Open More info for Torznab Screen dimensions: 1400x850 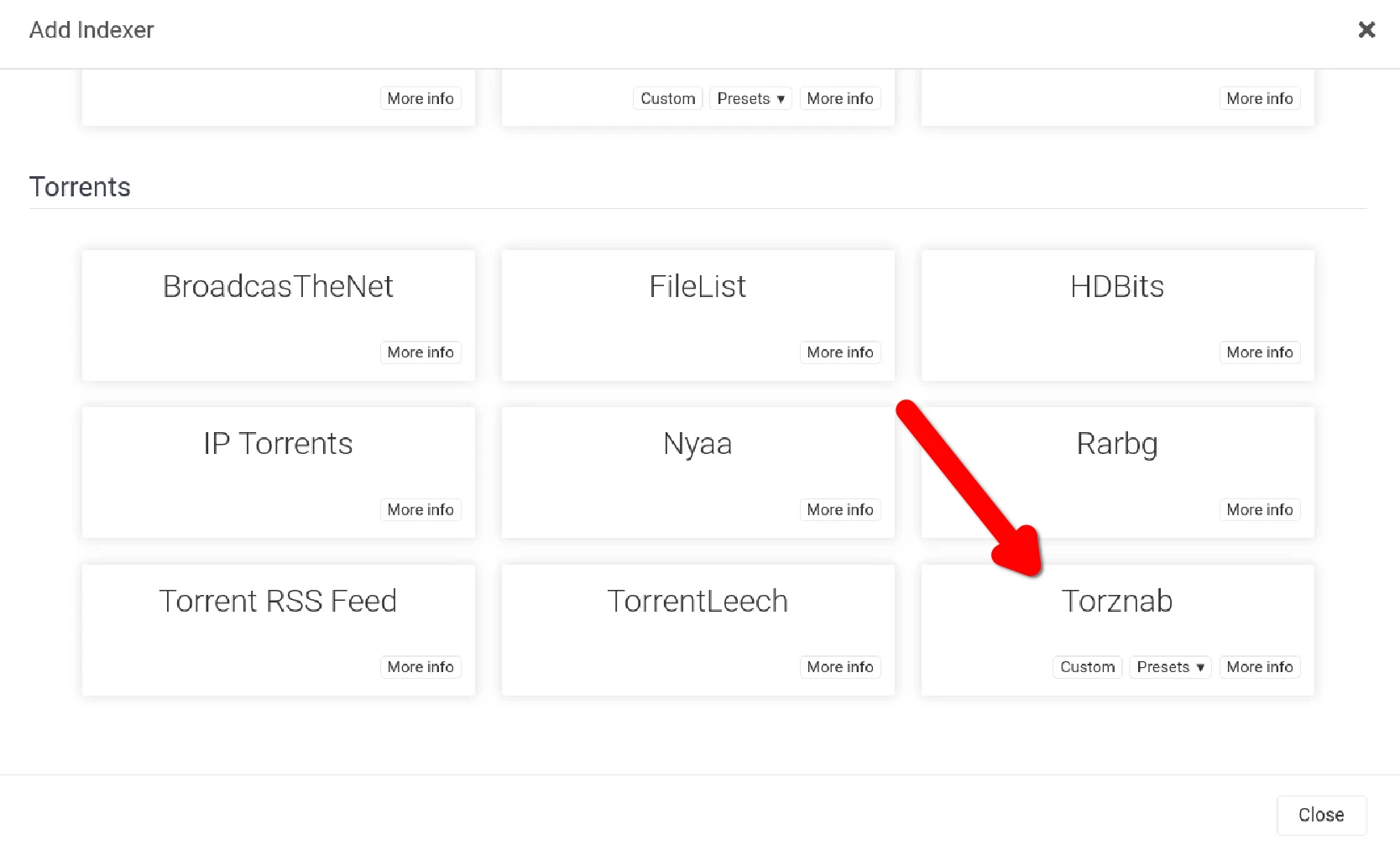pyautogui.click(x=1259, y=667)
